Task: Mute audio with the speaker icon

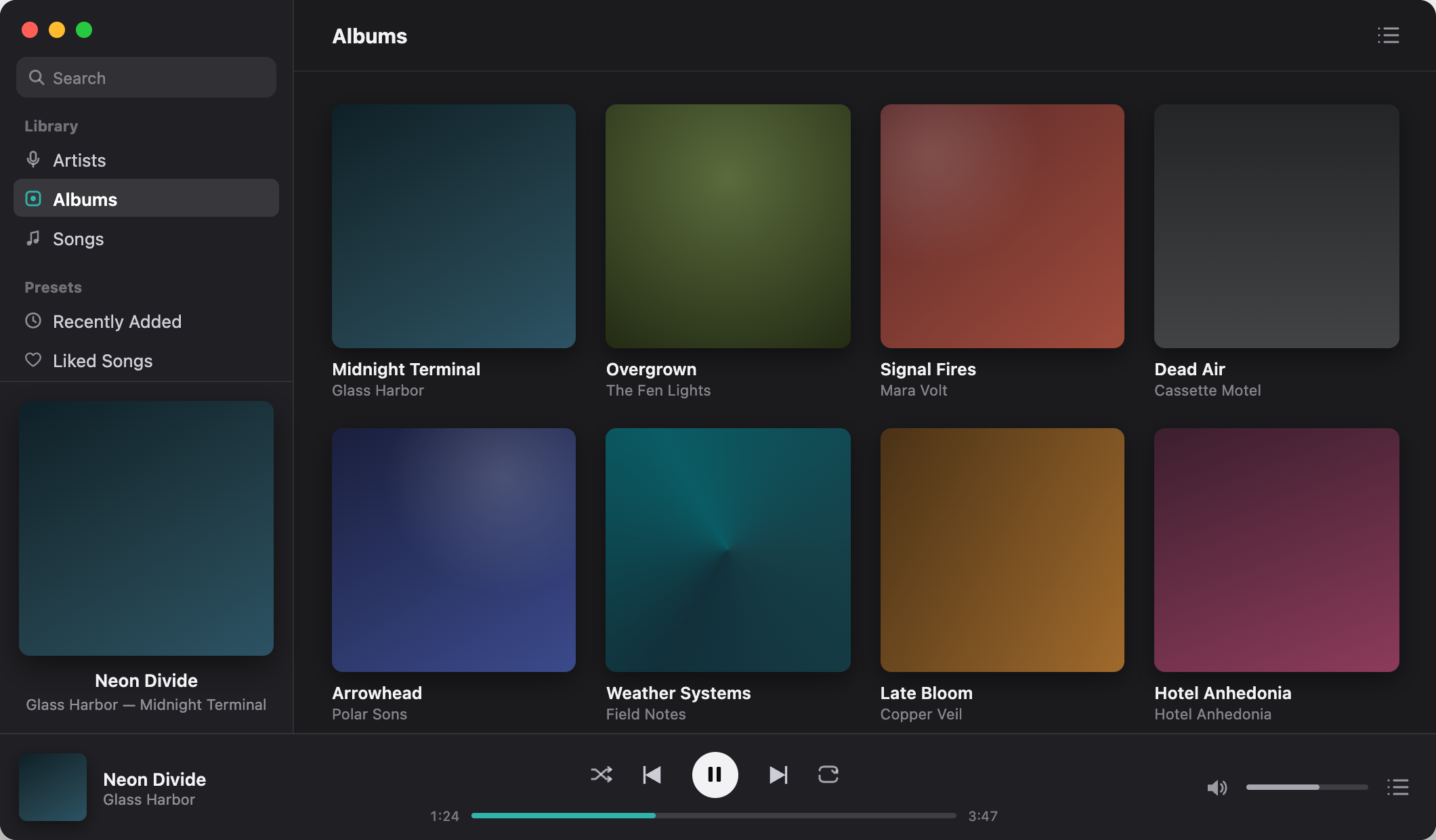Action: pos(1217,787)
